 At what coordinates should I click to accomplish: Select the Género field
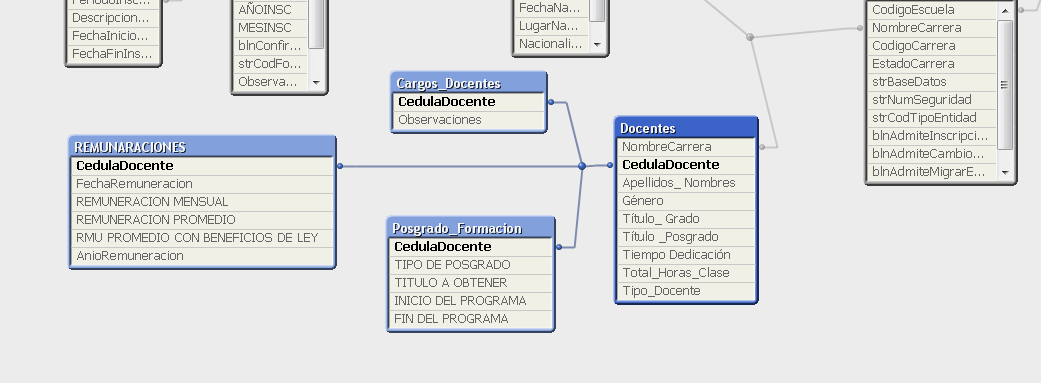pos(686,200)
